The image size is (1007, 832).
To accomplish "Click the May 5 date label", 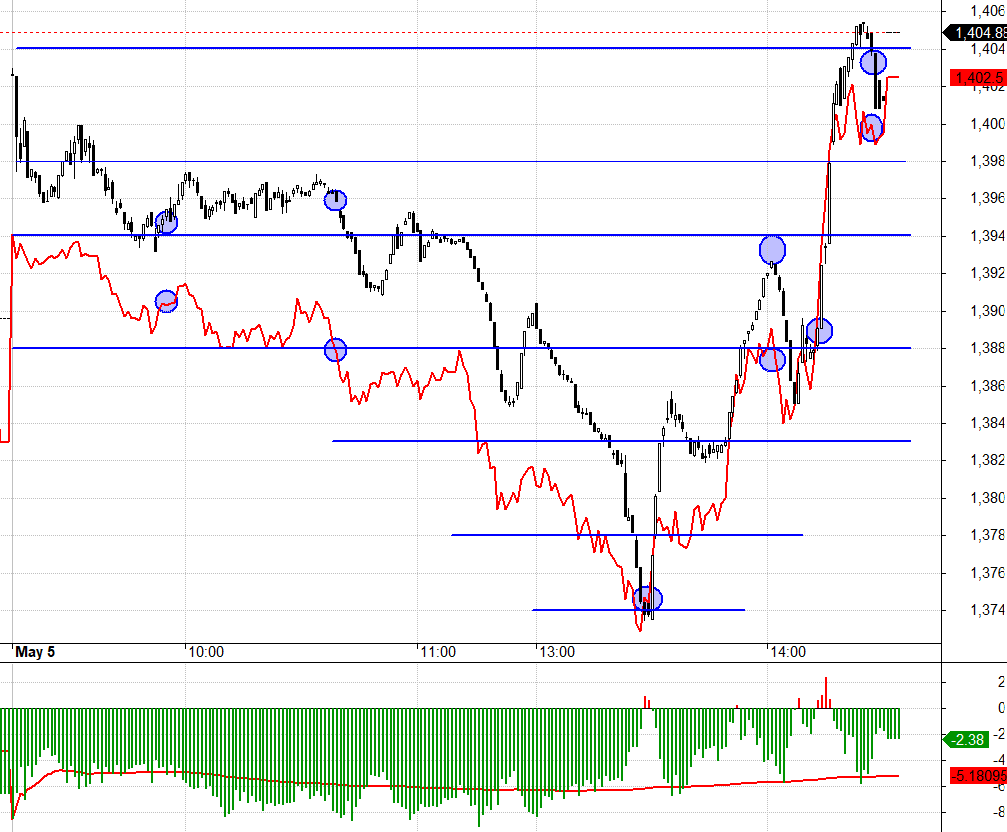I will [35, 652].
